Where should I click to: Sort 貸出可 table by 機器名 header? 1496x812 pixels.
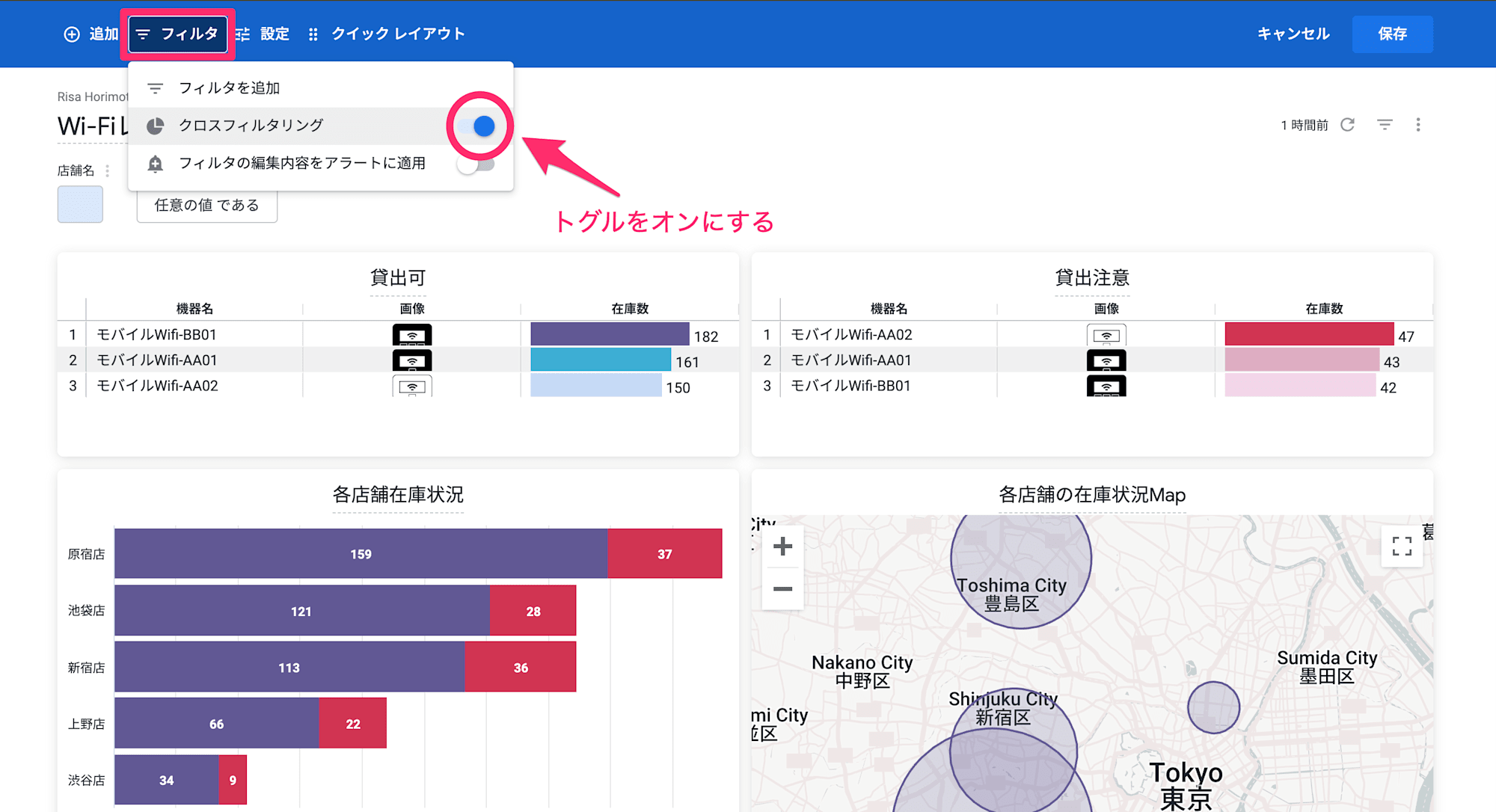click(x=194, y=308)
